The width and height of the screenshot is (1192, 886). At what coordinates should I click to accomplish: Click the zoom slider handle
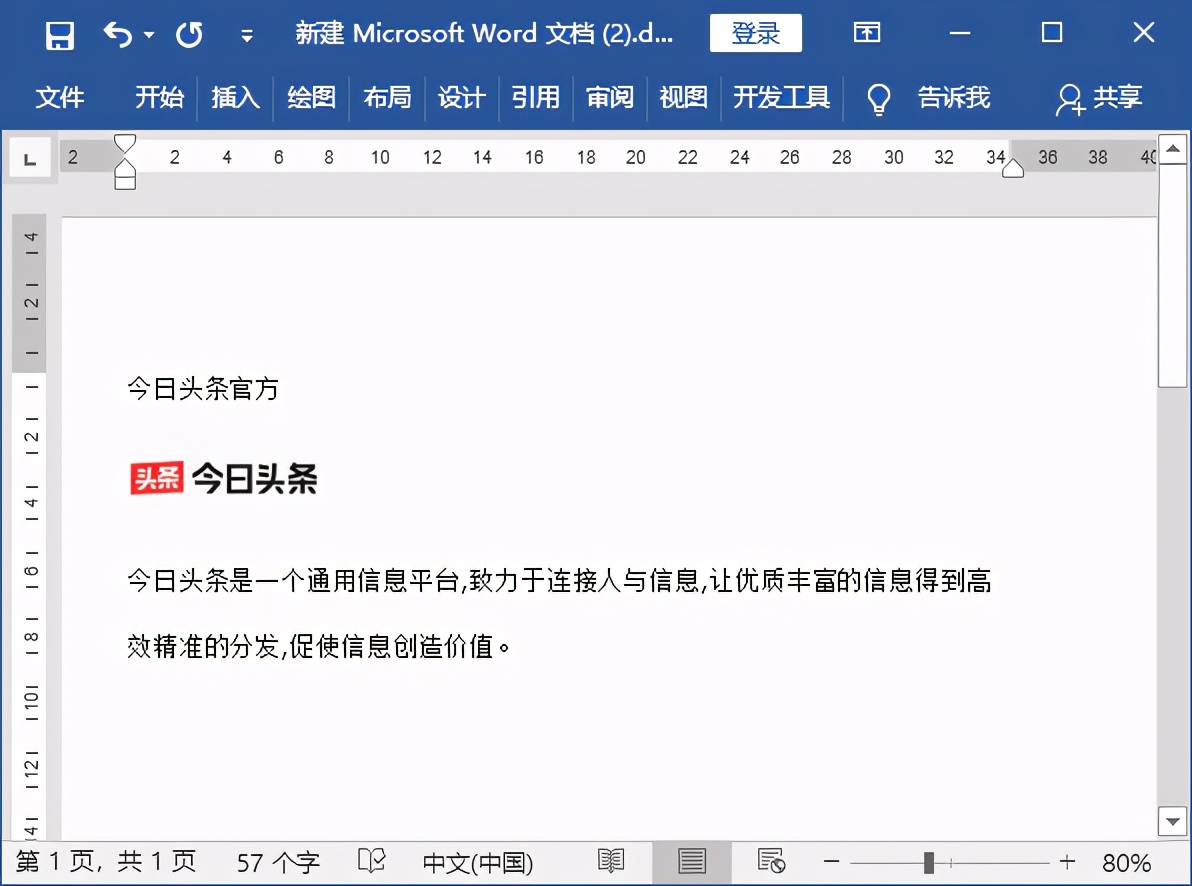pos(929,862)
